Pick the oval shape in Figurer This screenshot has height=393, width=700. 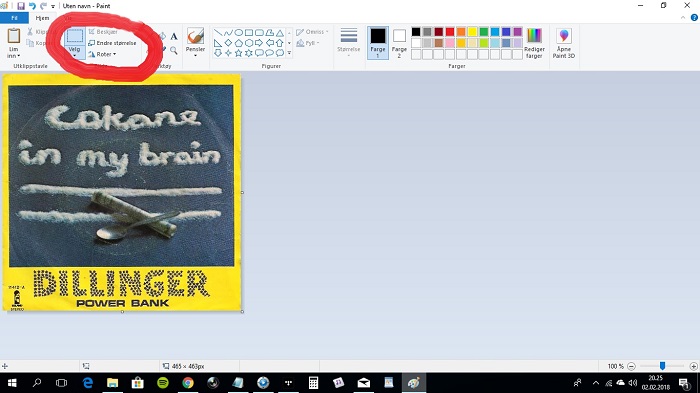239,33
